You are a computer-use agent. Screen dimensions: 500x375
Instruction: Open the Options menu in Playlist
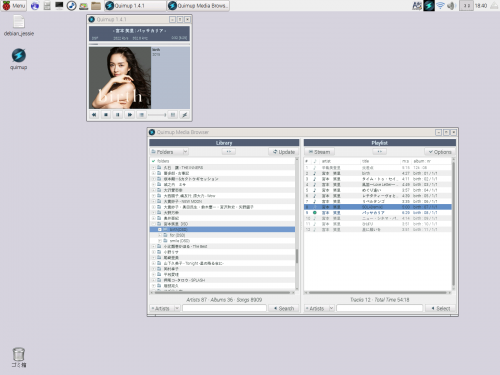click(x=440, y=152)
